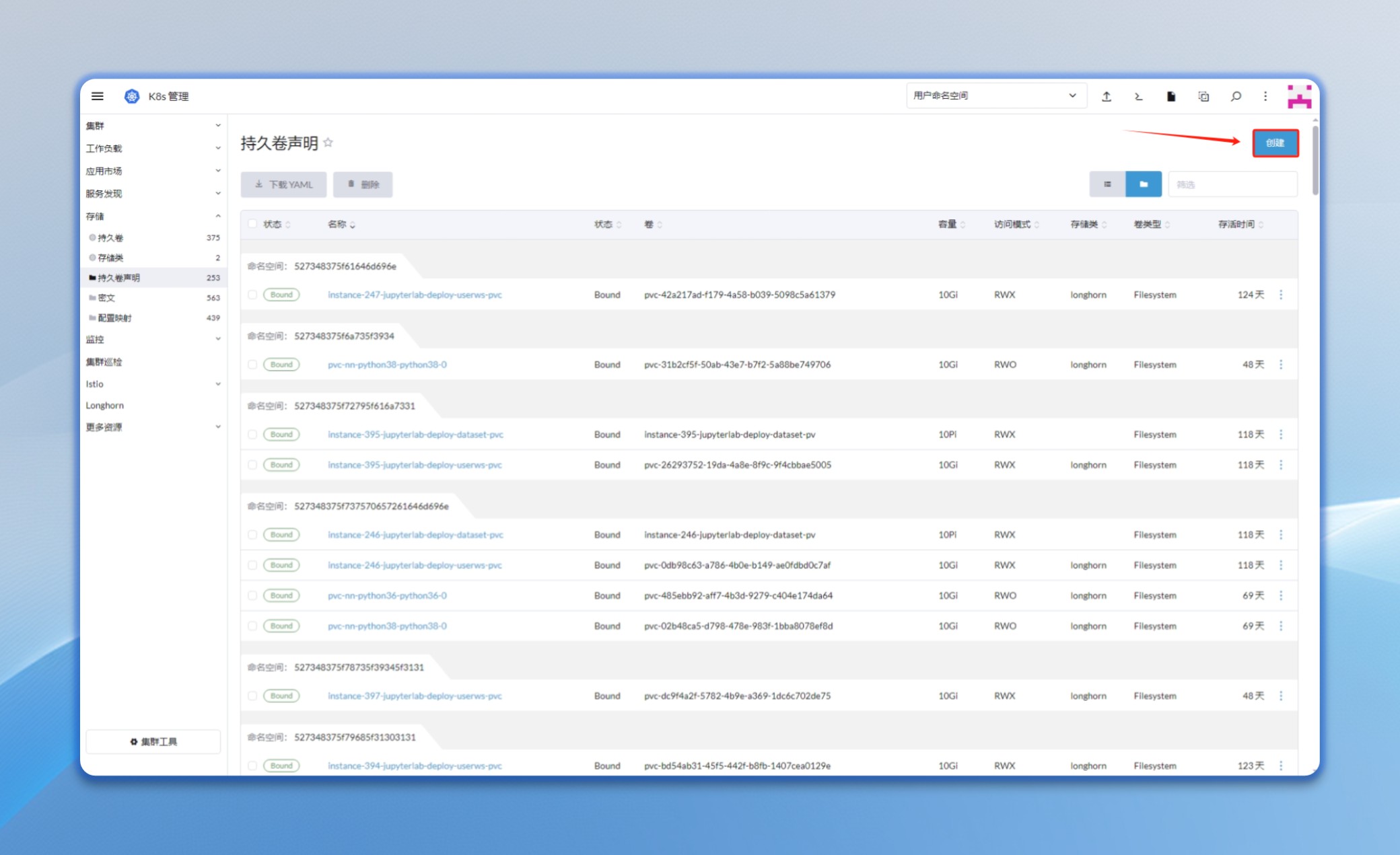Viewport: 1400px width, 855px height.
Task: Switch to flat list view icon
Action: pyautogui.click(x=1107, y=184)
